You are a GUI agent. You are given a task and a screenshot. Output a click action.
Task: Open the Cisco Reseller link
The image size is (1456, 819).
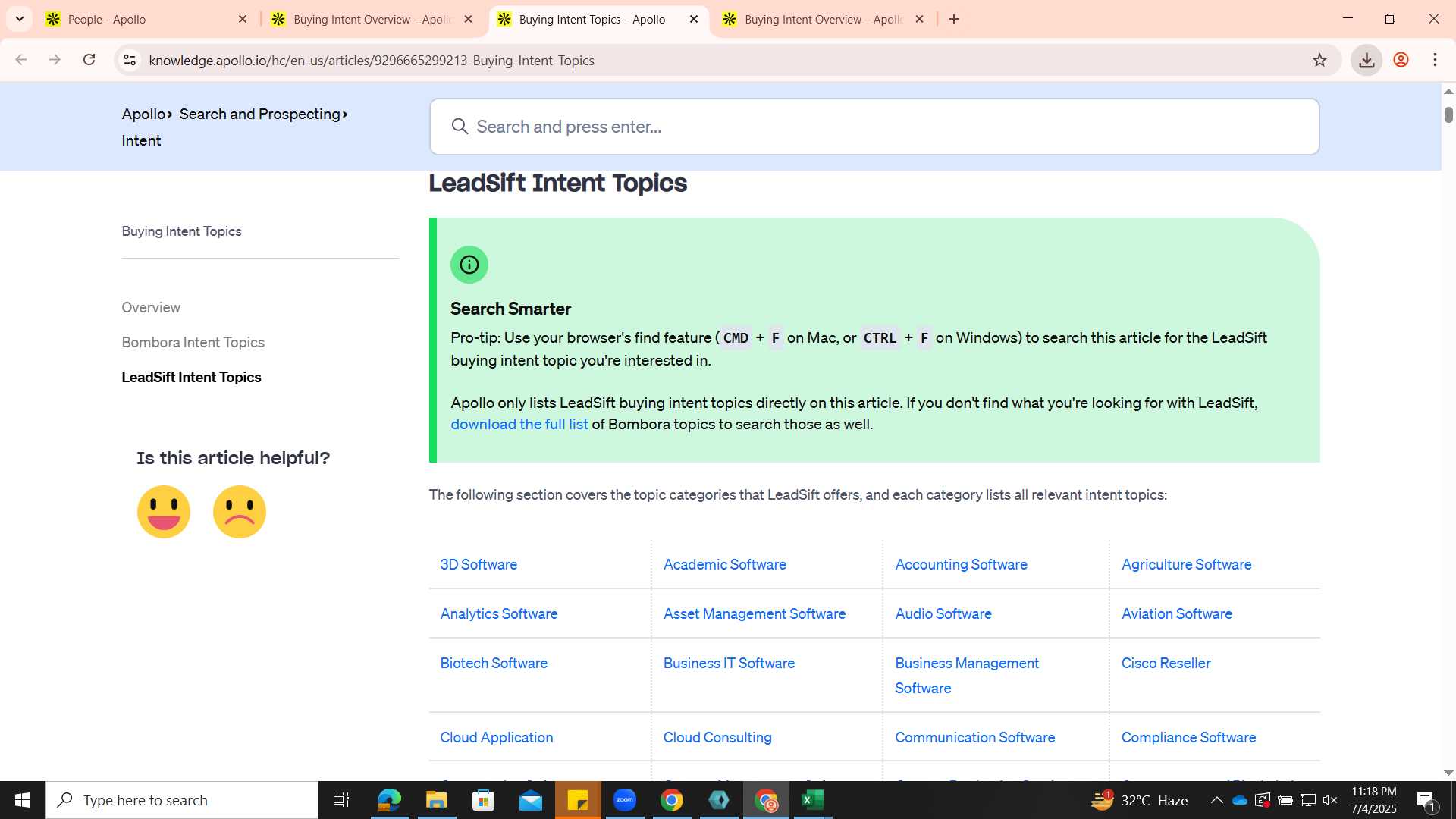click(x=1166, y=663)
